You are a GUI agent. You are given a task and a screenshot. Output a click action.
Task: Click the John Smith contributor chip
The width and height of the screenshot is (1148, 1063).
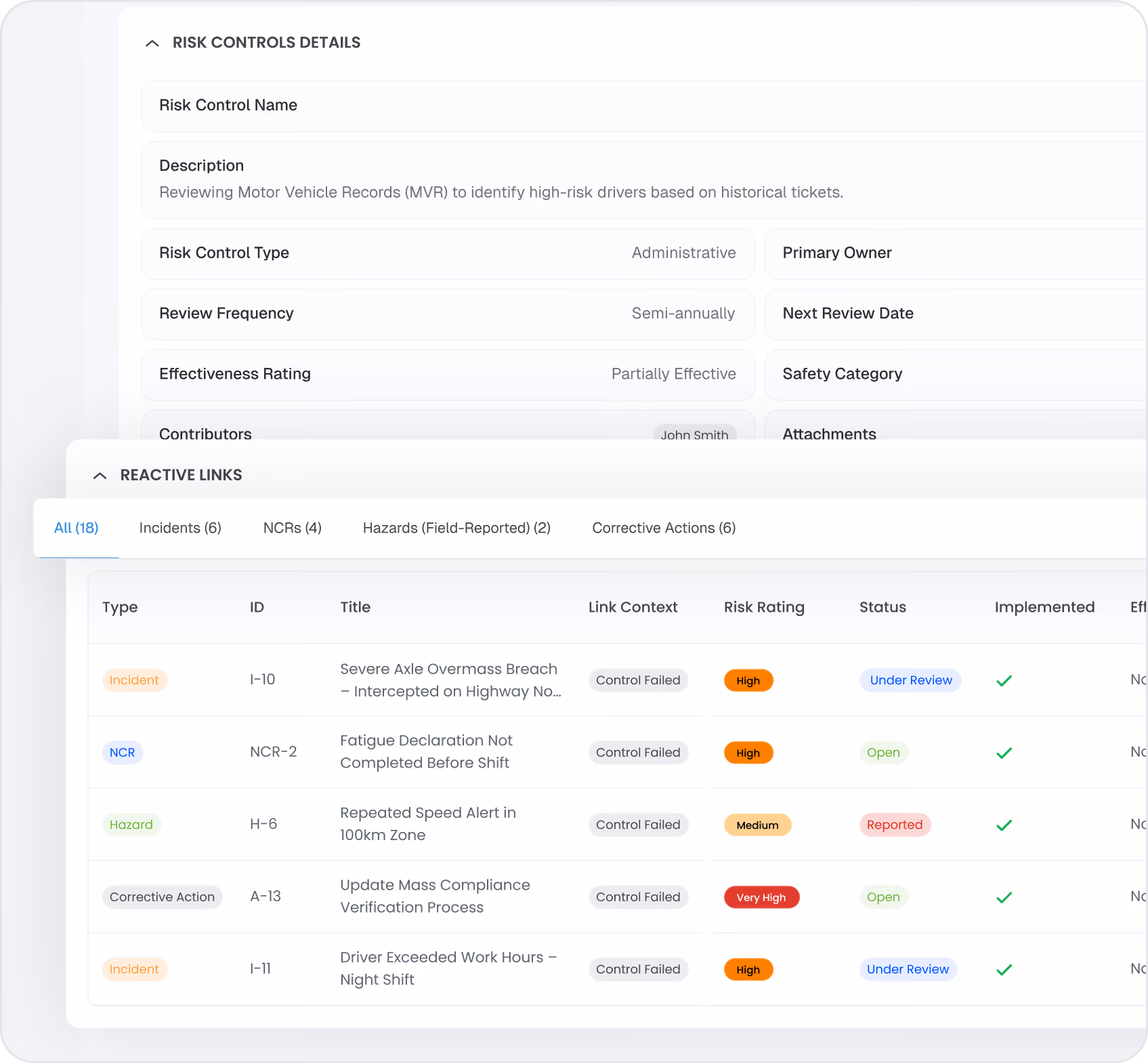coord(694,434)
